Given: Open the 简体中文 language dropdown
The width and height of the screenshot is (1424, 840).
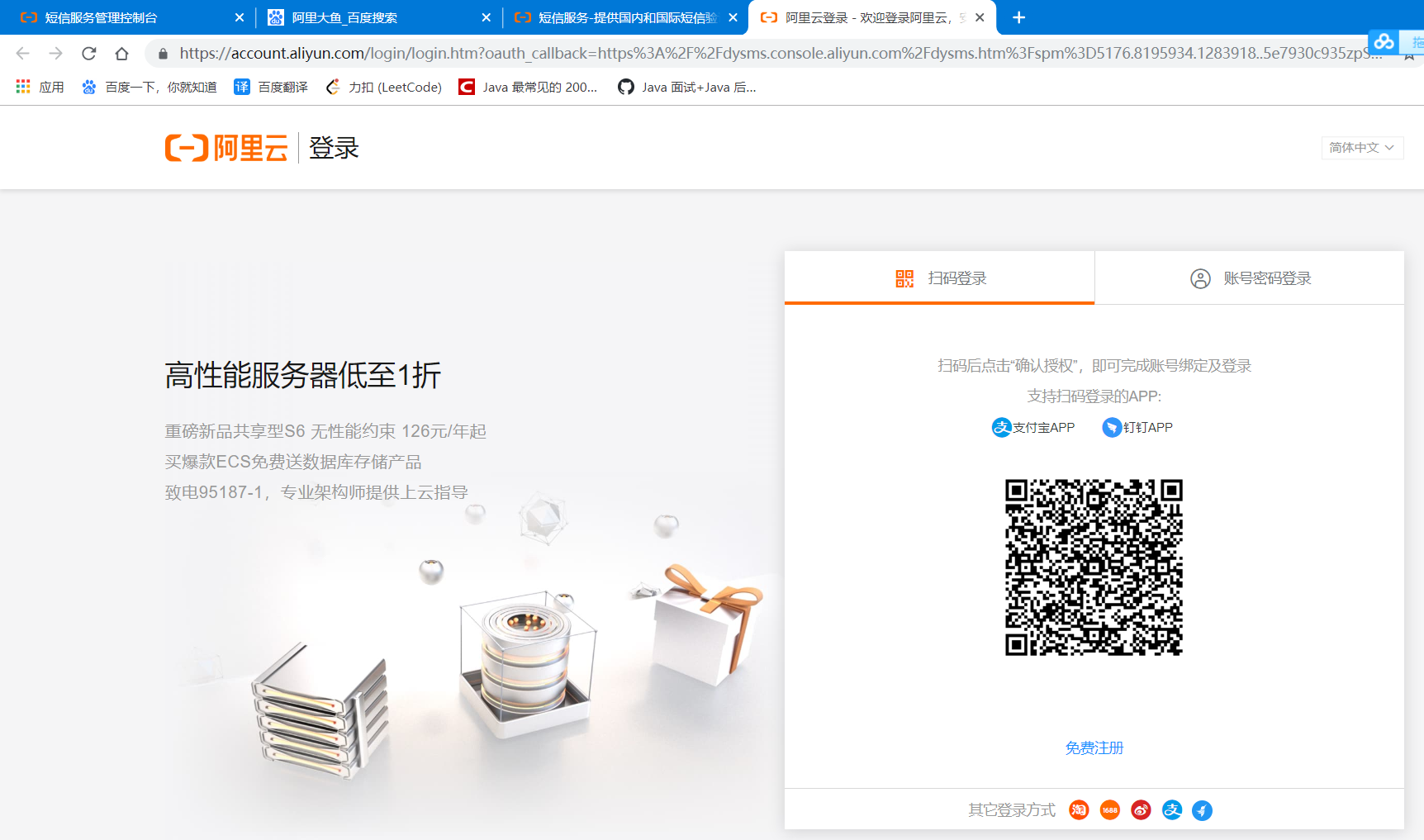Looking at the screenshot, I should [1362, 148].
